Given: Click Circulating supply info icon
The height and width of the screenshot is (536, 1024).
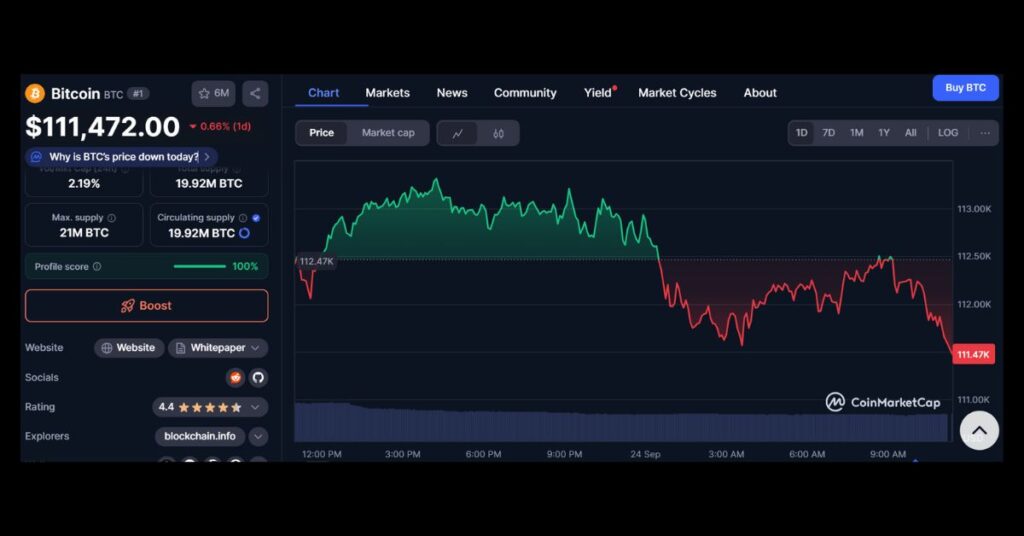Looking at the screenshot, I should (243, 218).
